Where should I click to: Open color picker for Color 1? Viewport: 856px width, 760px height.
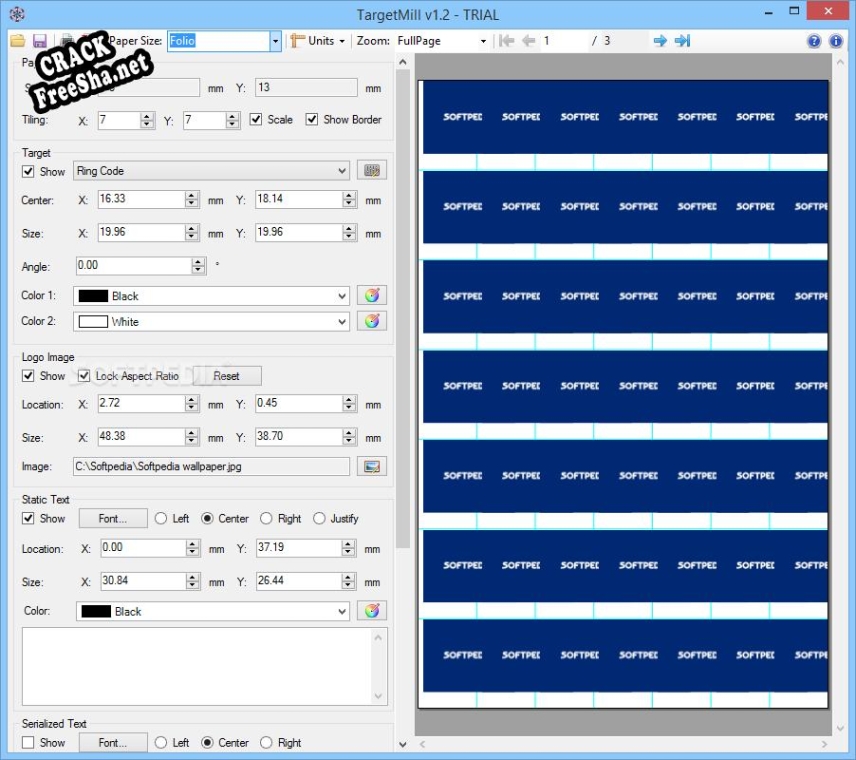pyautogui.click(x=371, y=296)
